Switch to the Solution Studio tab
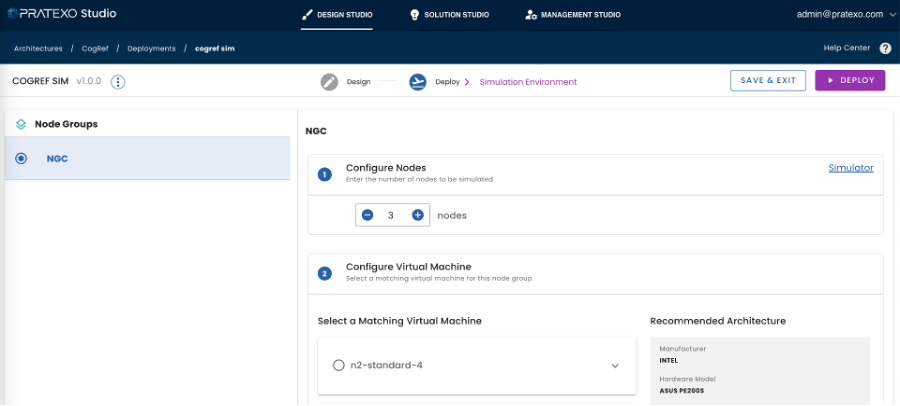Viewport: 900px width, 406px height. [x=449, y=15]
